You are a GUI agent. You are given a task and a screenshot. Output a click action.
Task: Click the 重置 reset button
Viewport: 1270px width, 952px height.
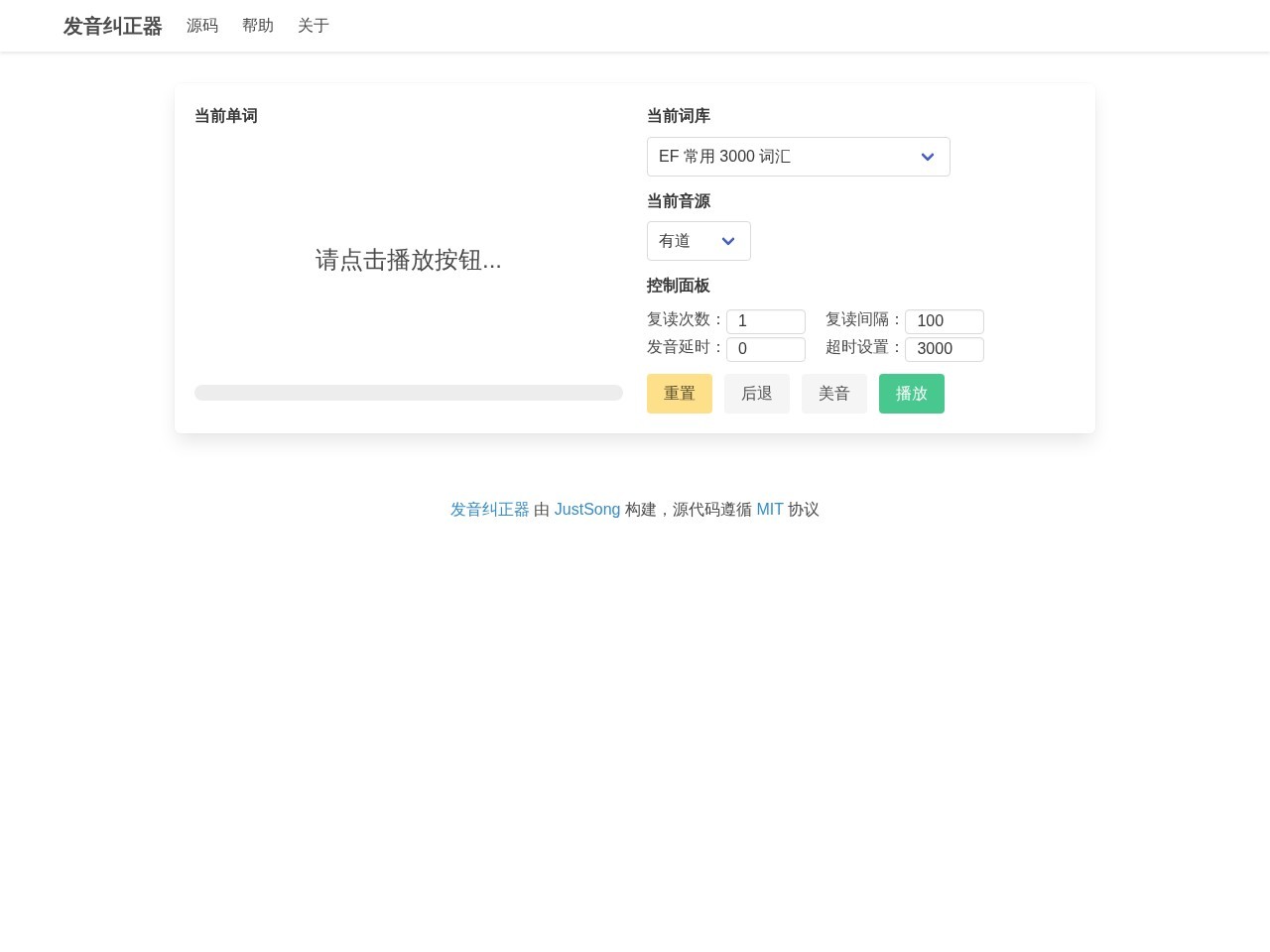(x=679, y=393)
